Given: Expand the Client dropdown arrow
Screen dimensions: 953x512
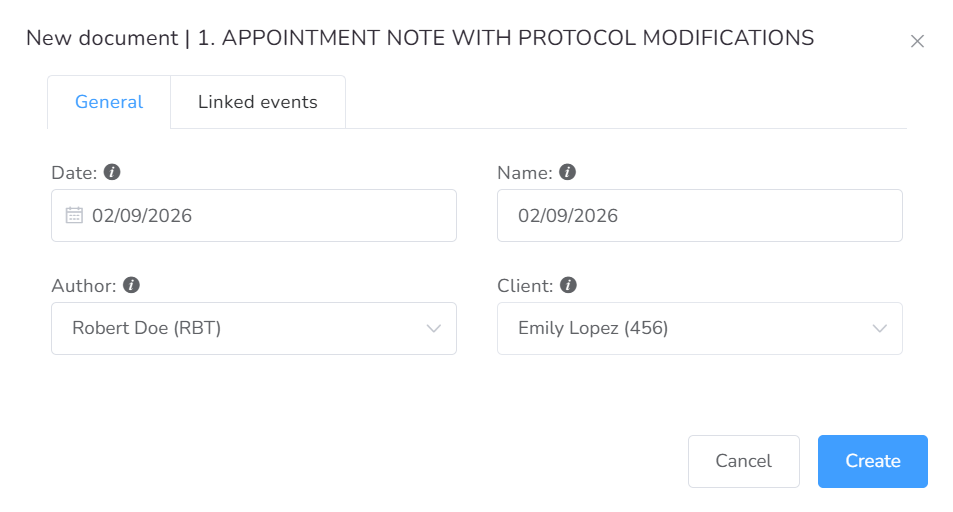Looking at the screenshot, I should click(x=880, y=328).
